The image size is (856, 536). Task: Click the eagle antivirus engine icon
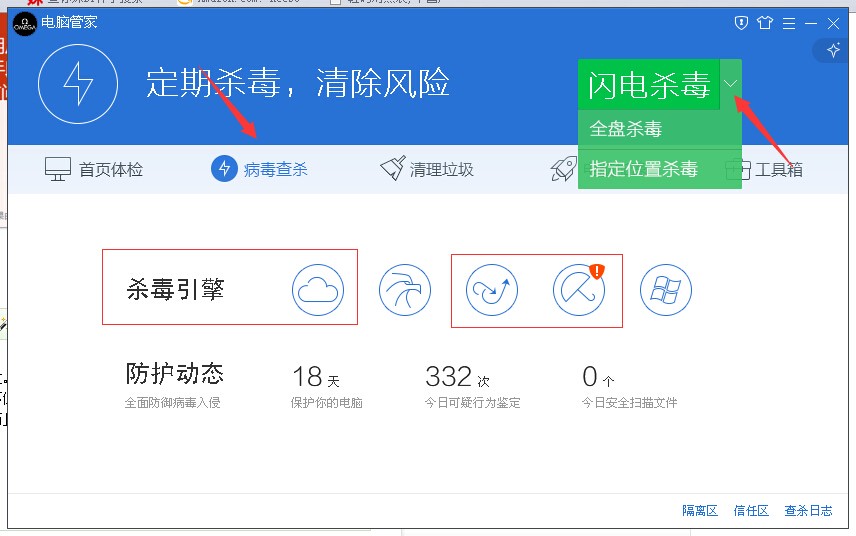point(405,290)
